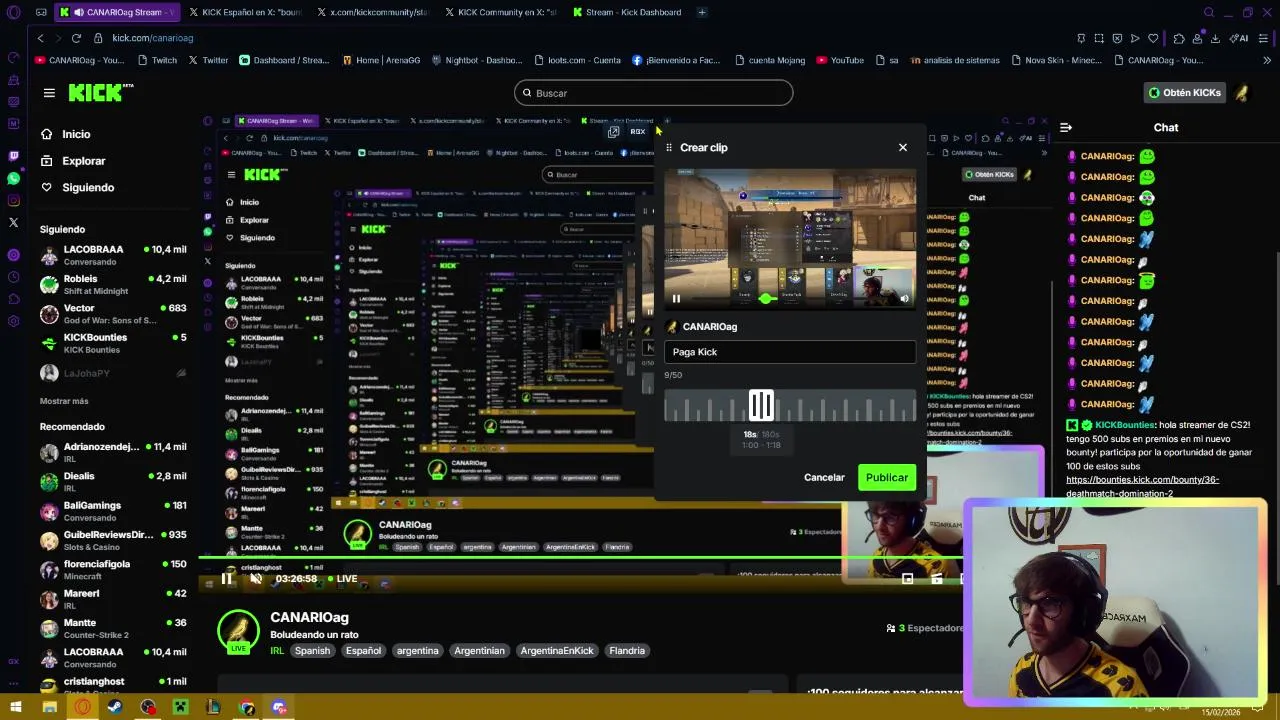Screen dimensions: 1280x720
Task: Open florenciafigola recommended channel
Action: tap(113, 570)
